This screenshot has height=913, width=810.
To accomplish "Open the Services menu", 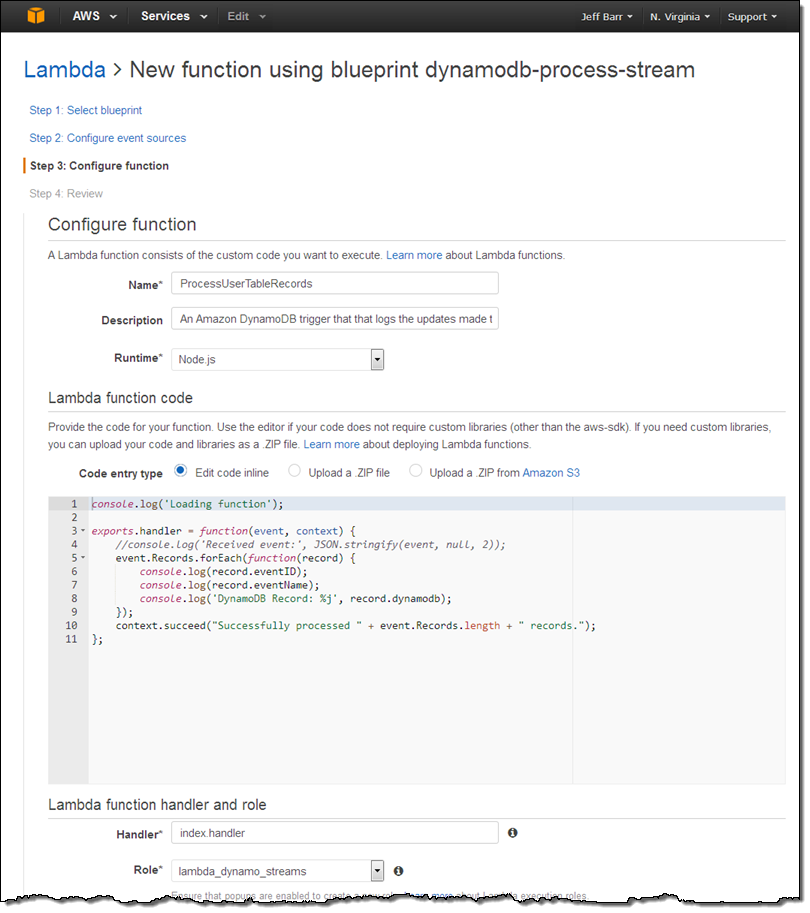I will coord(174,17).
